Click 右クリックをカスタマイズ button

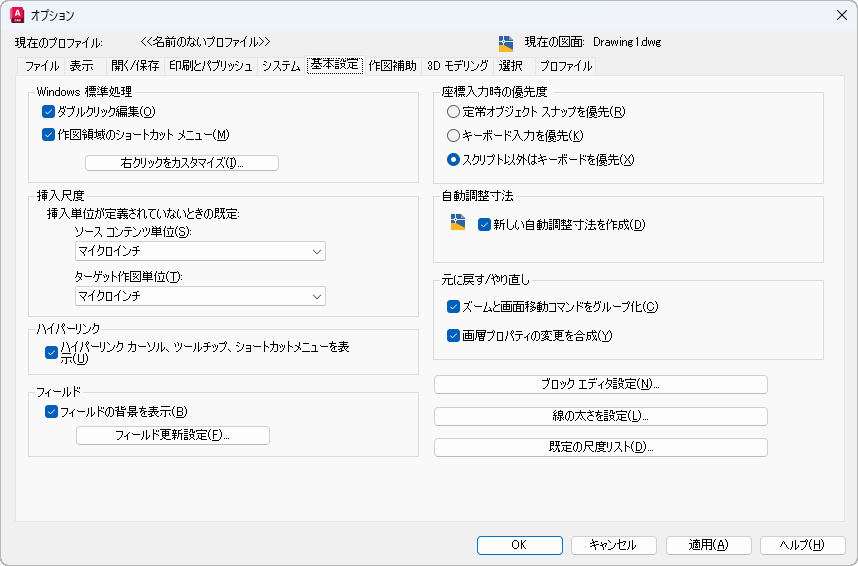(182, 163)
